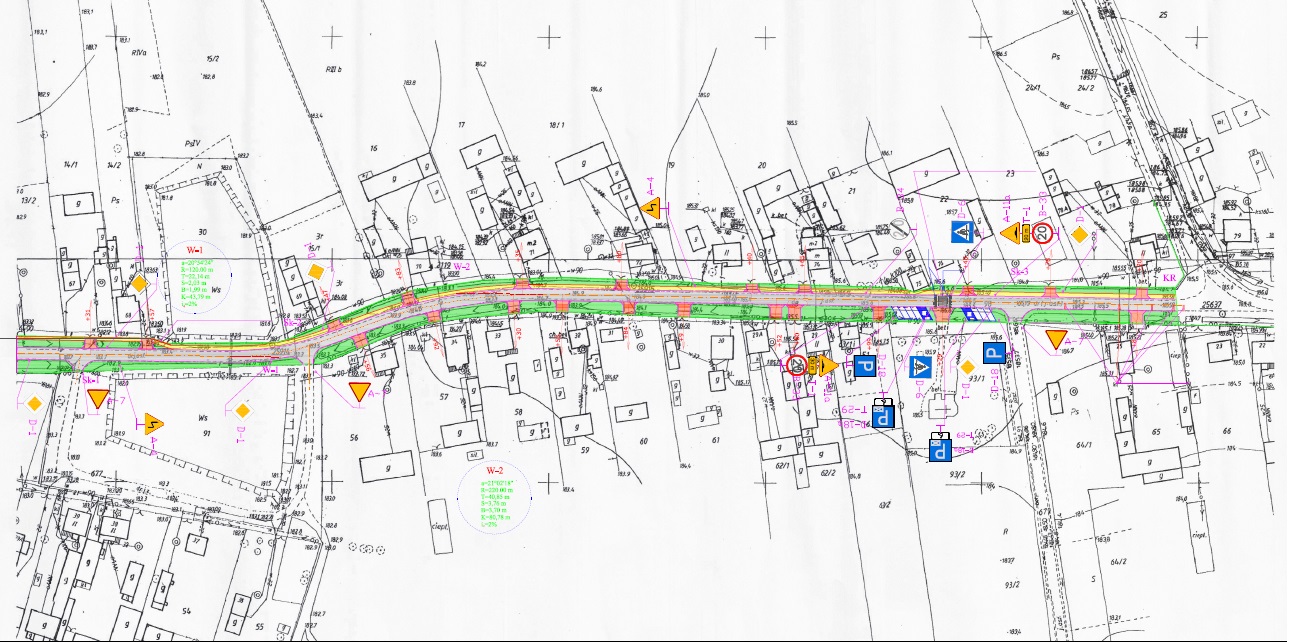Click the curve warning sign near plot 19

(x=653, y=210)
